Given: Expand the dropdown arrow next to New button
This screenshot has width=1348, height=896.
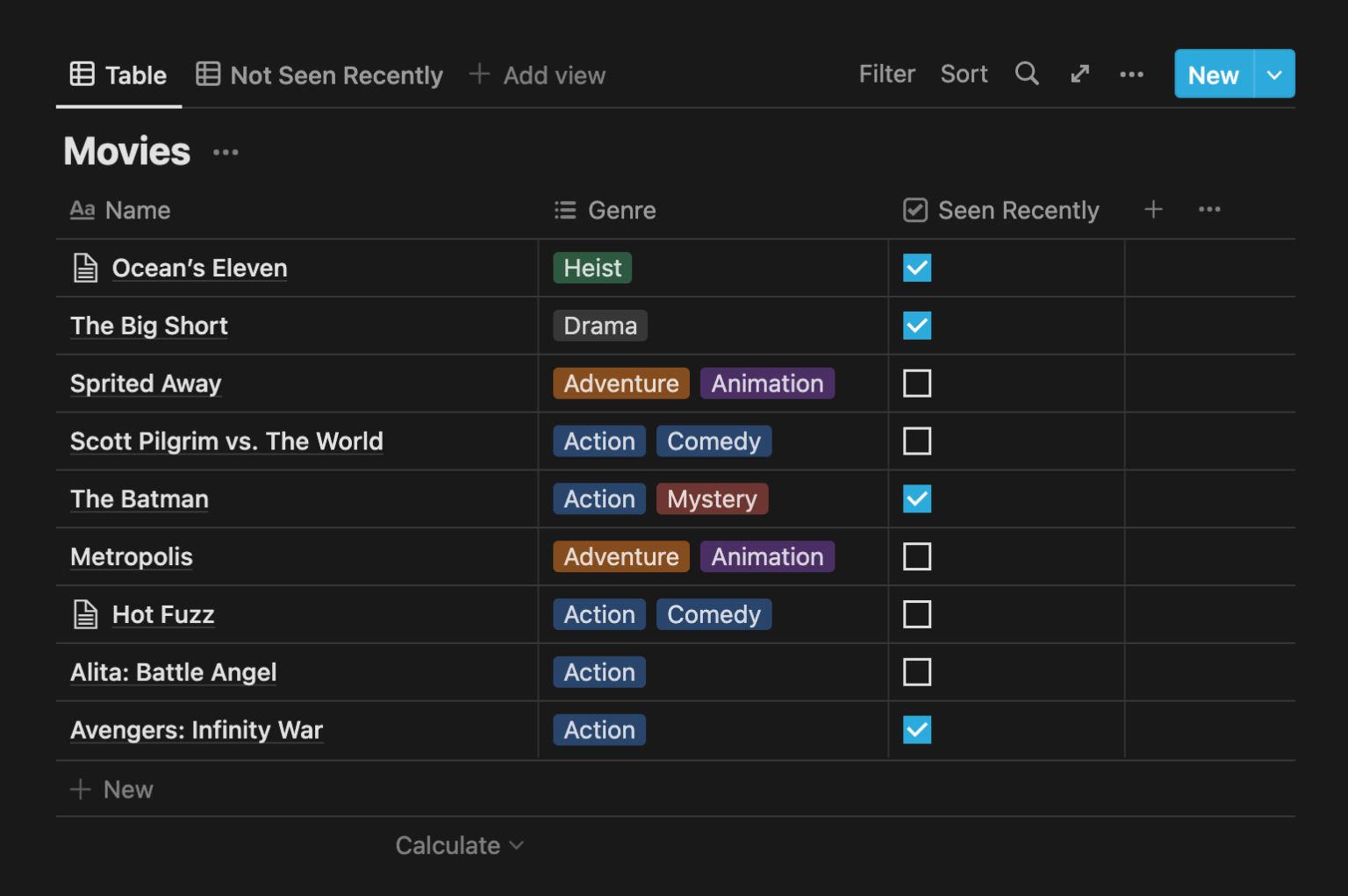Looking at the screenshot, I should pos(1274,75).
